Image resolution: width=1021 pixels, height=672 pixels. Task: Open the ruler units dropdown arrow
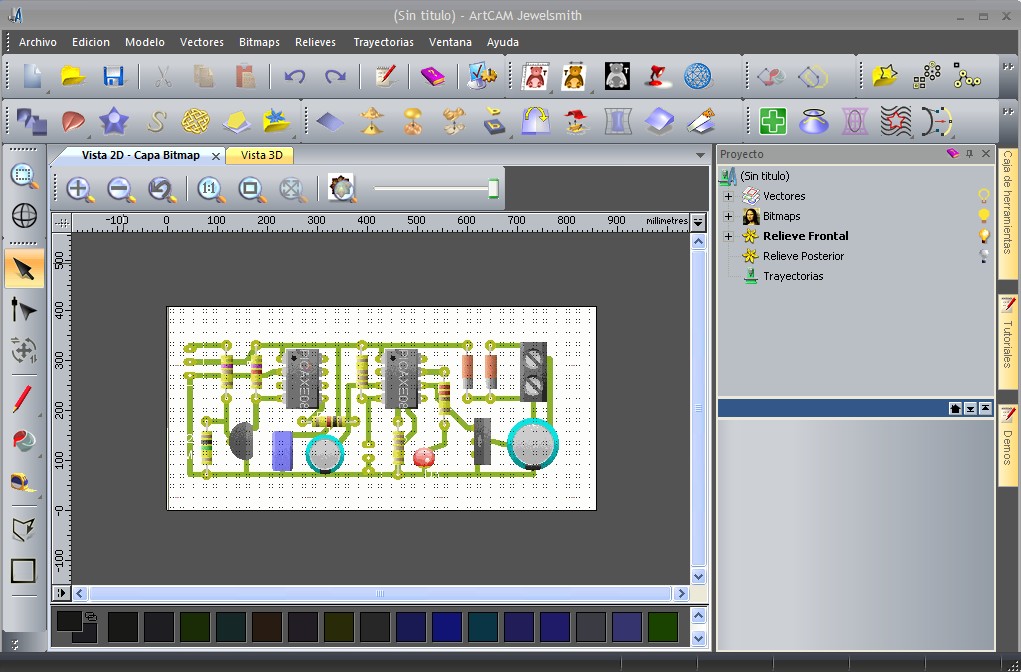pyautogui.click(x=698, y=222)
